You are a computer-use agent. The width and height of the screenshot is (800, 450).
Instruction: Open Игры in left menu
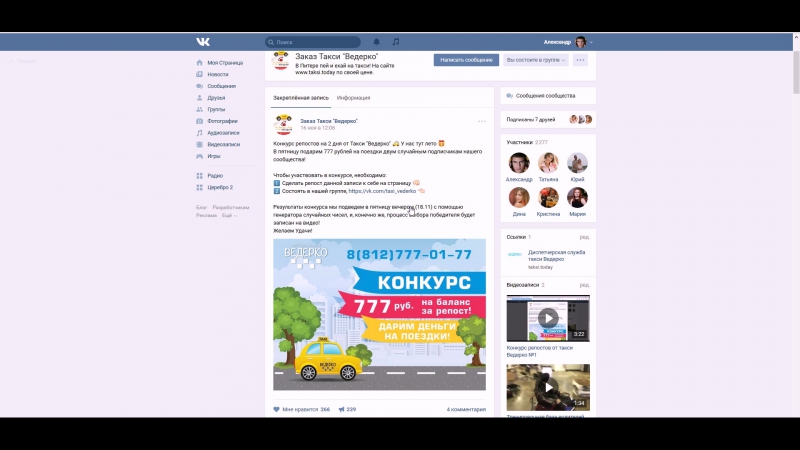(x=214, y=157)
